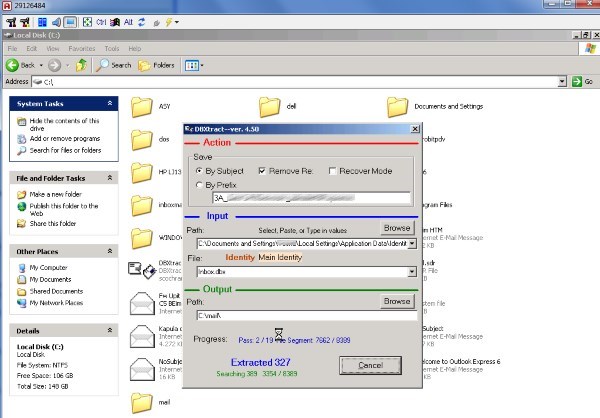This screenshot has width=600, height=418.
Task: Click the Views icon in Explorer toolbar
Action: coord(192,65)
